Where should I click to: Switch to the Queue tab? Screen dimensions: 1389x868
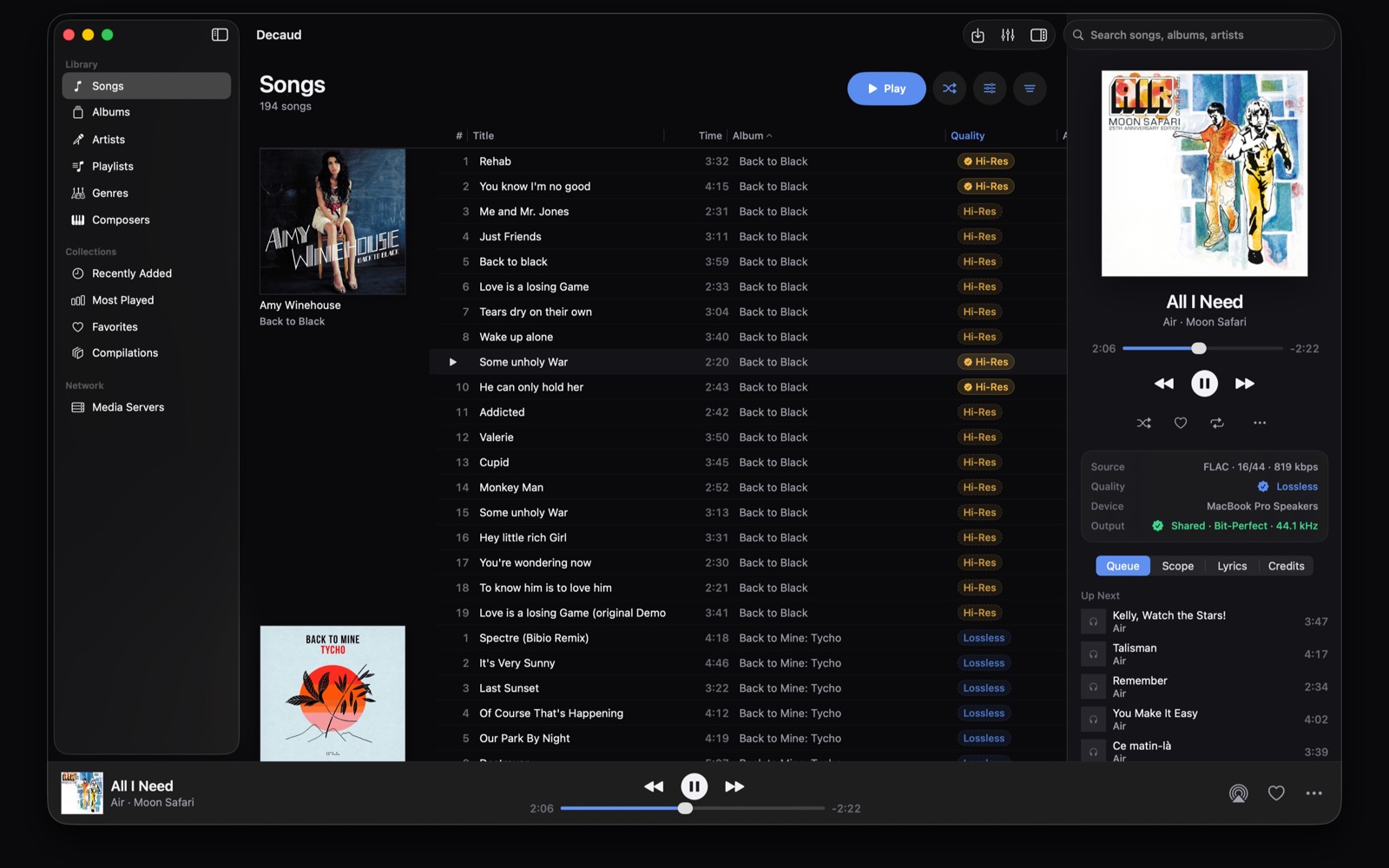pos(1122,566)
